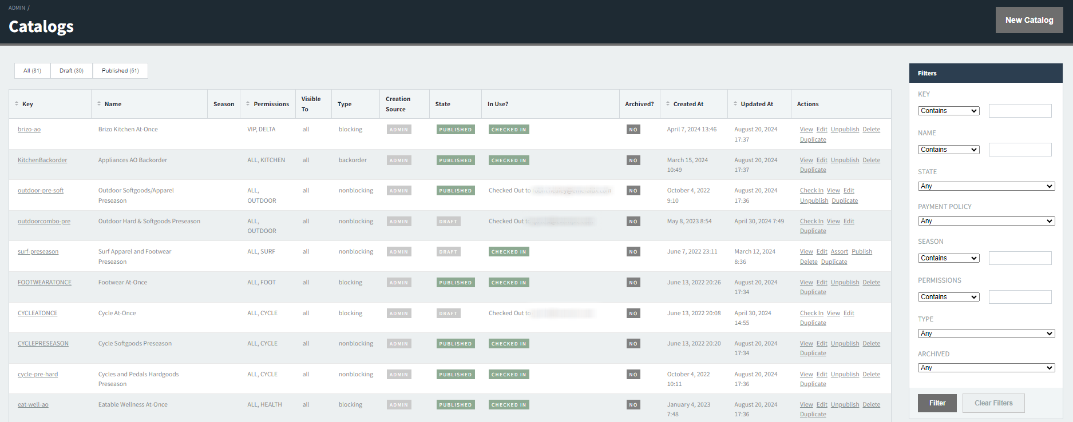This screenshot has width=1073, height=422.
Task: Click 'VIP, DELTA' permissions cell
Action: [x=261, y=129]
